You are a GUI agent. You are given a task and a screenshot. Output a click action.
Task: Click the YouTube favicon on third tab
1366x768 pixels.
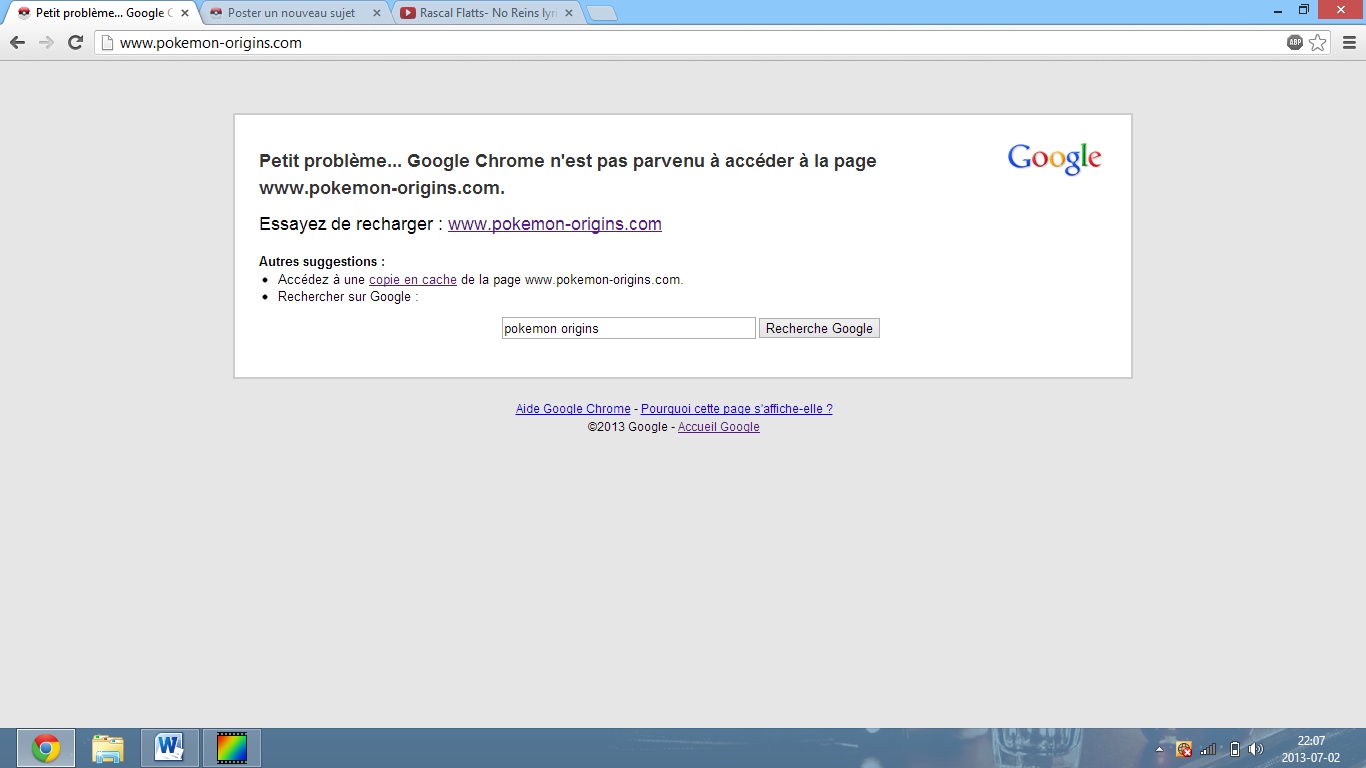pyautogui.click(x=408, y=13)
